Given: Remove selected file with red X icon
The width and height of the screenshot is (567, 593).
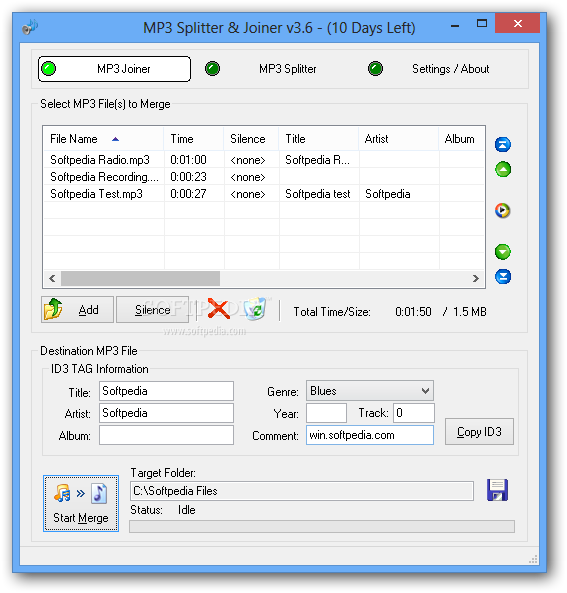Looking at the screenshot, I should 219,309.
